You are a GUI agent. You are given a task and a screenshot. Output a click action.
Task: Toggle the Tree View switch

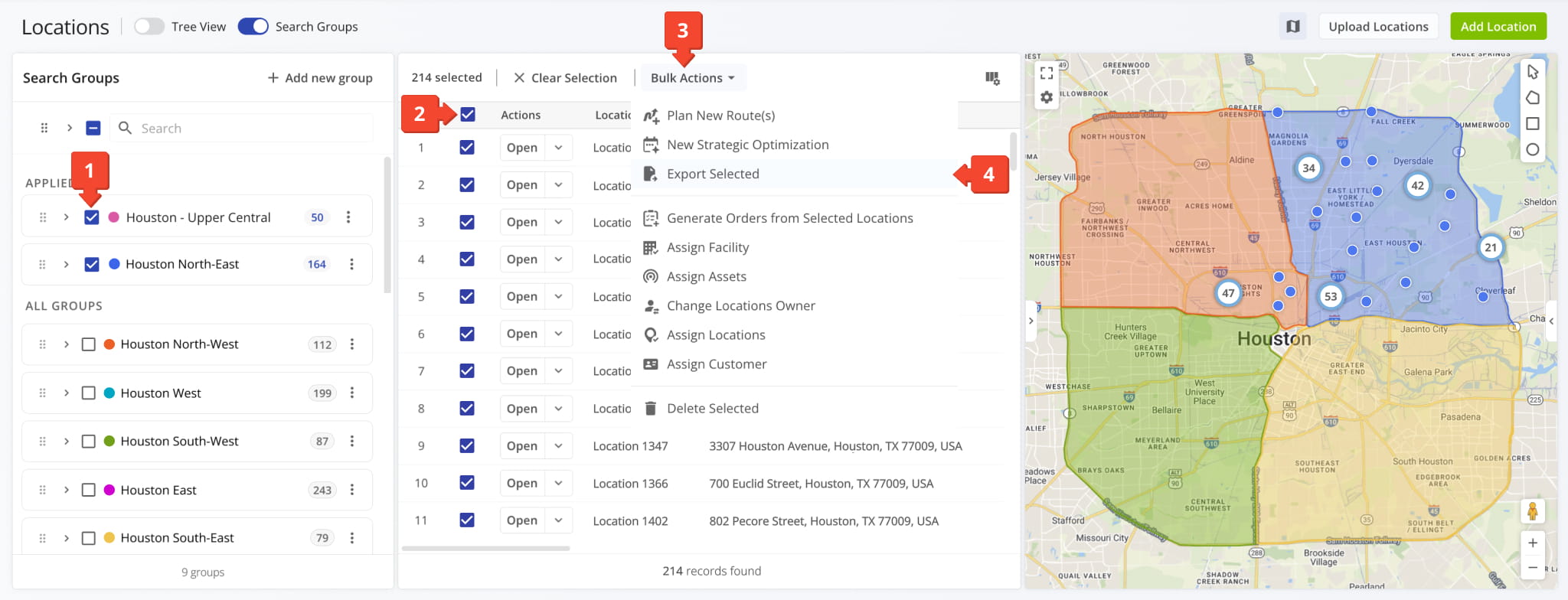(149, 27)
